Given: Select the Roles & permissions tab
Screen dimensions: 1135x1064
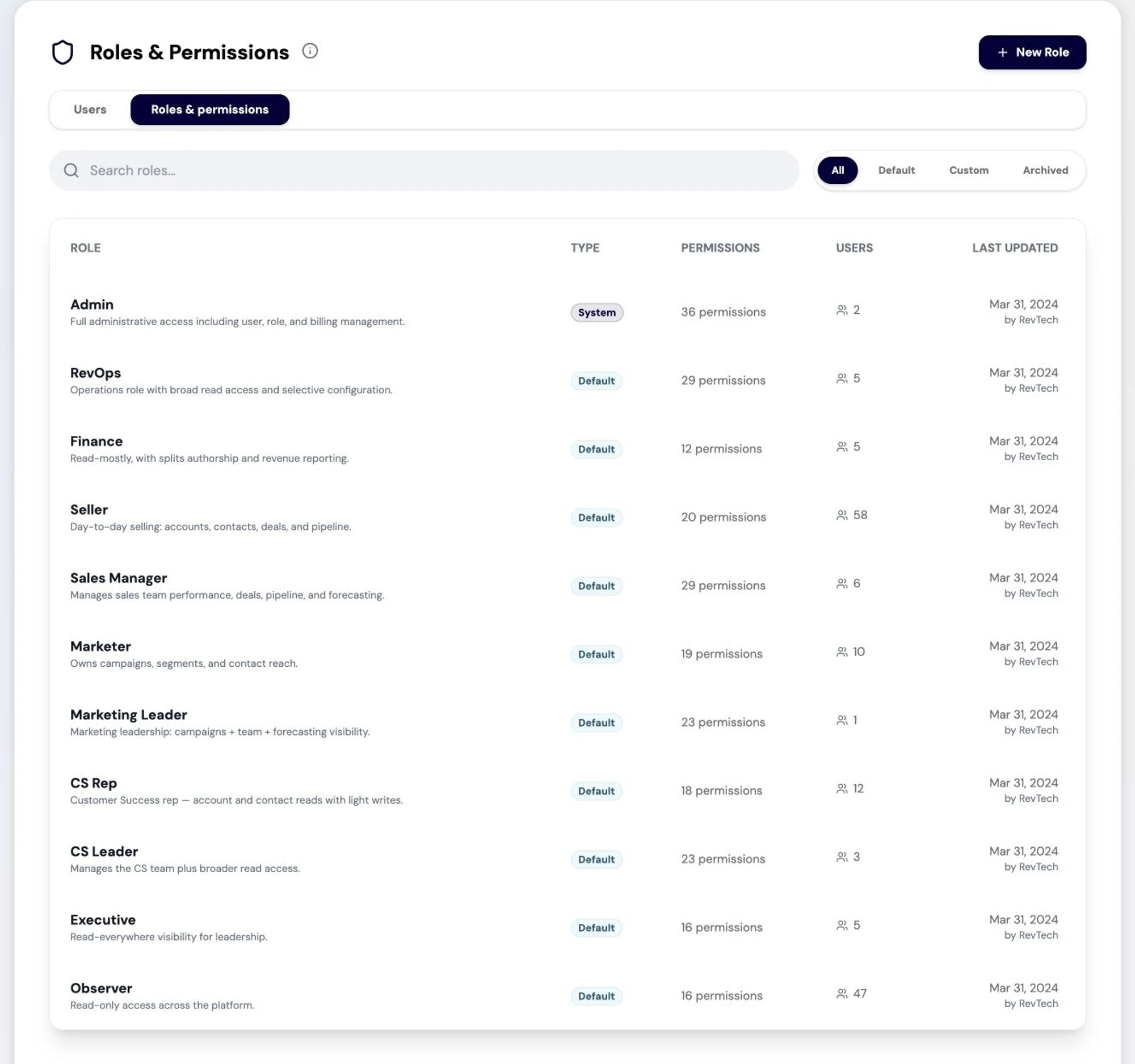Looking at the screenshot, I should tap(209, 110).
